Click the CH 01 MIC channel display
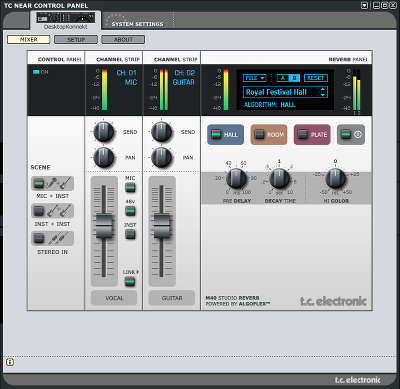400x389 pixels. [x=127, y=77]
